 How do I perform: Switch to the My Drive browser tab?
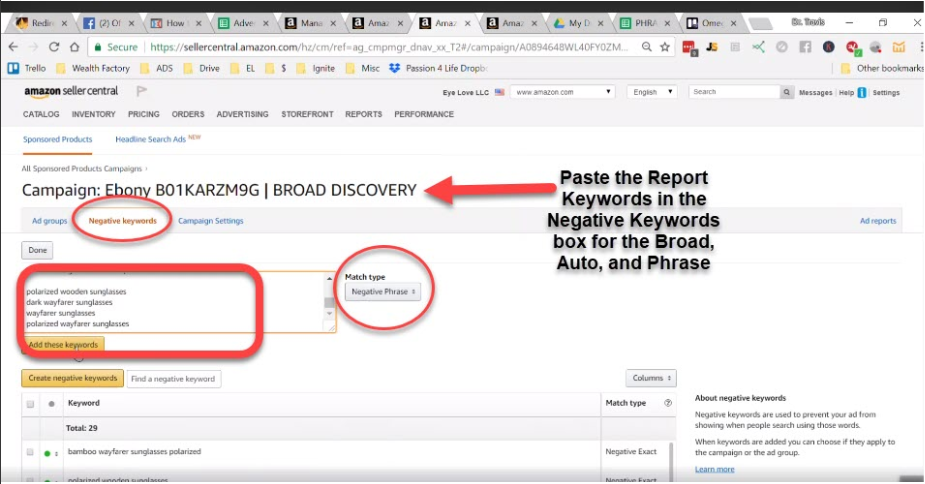click(x=578, y=23)
